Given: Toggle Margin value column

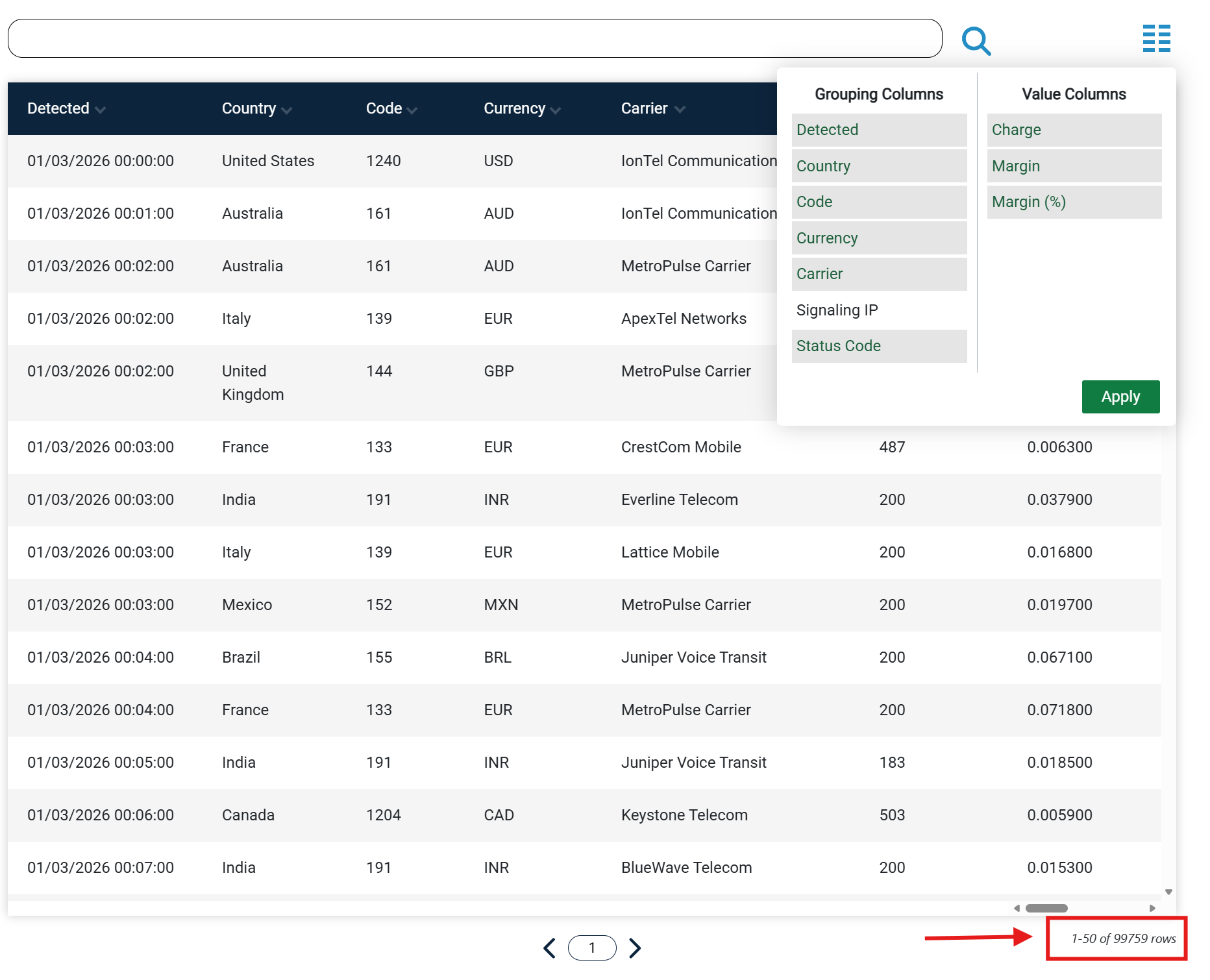Looking at the screenshot, I should [x=1074, y=166].
